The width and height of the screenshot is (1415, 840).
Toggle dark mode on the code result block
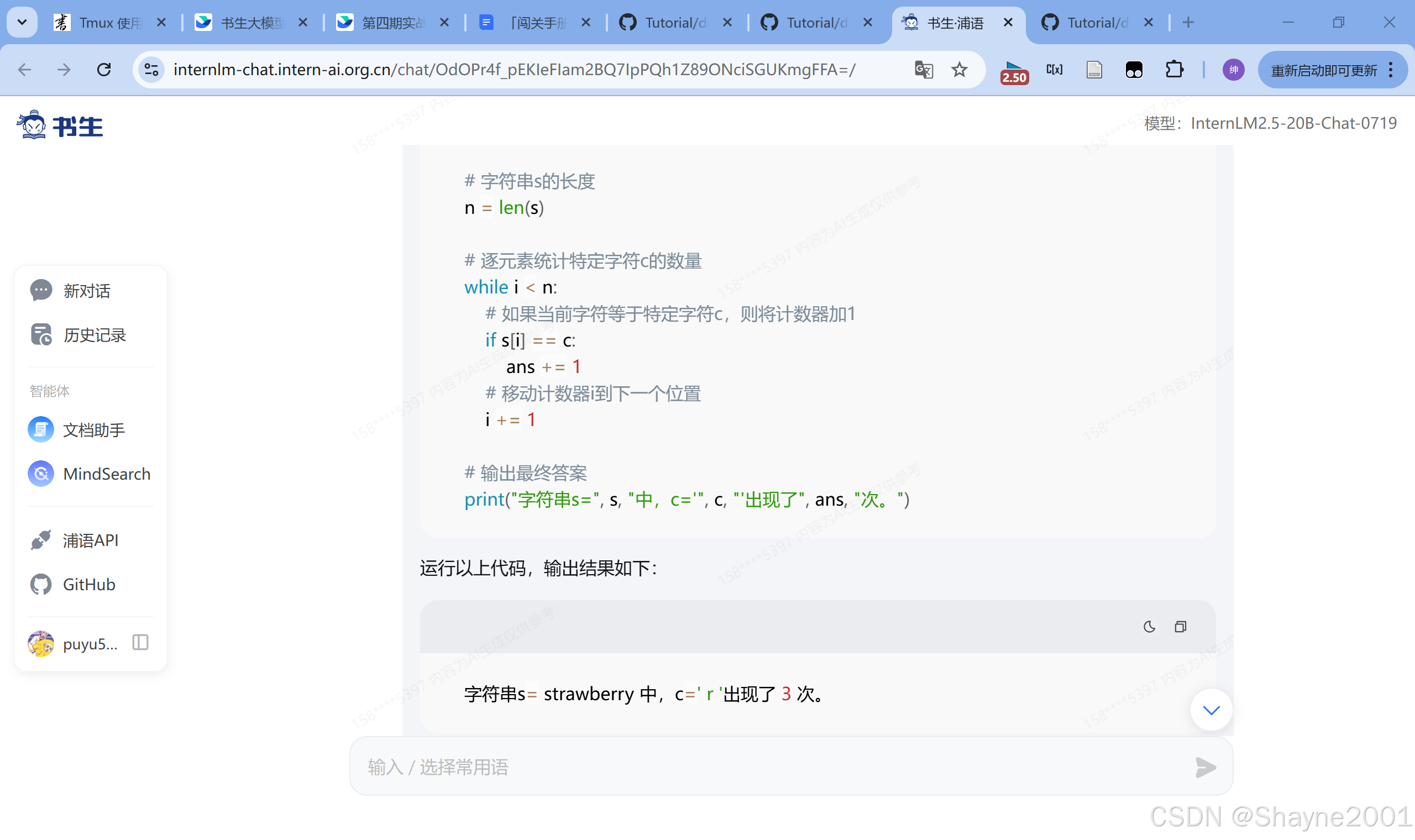tap(1149, 627)
